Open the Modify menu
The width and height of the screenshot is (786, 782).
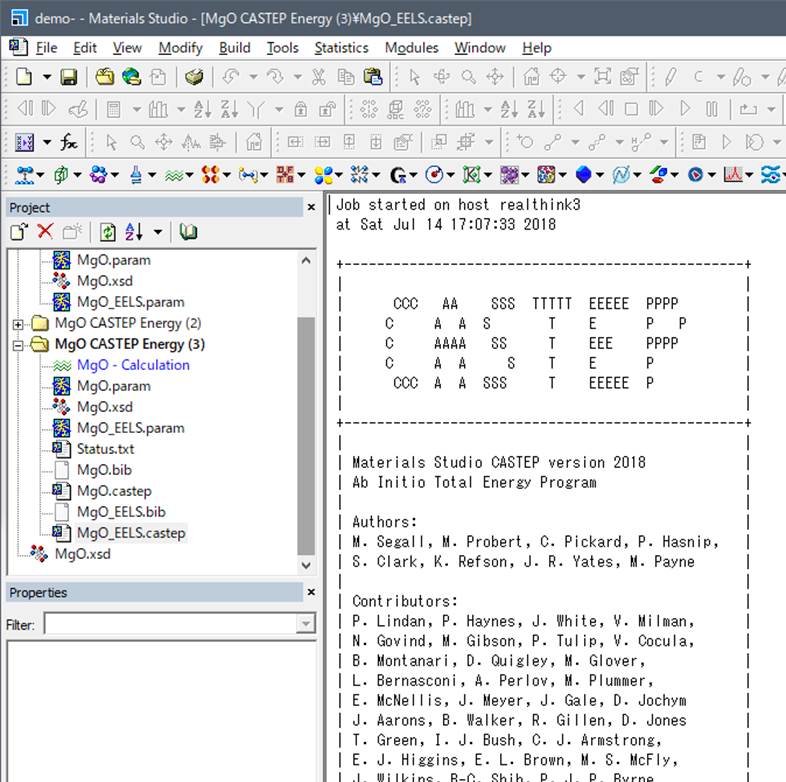[180, 48]
